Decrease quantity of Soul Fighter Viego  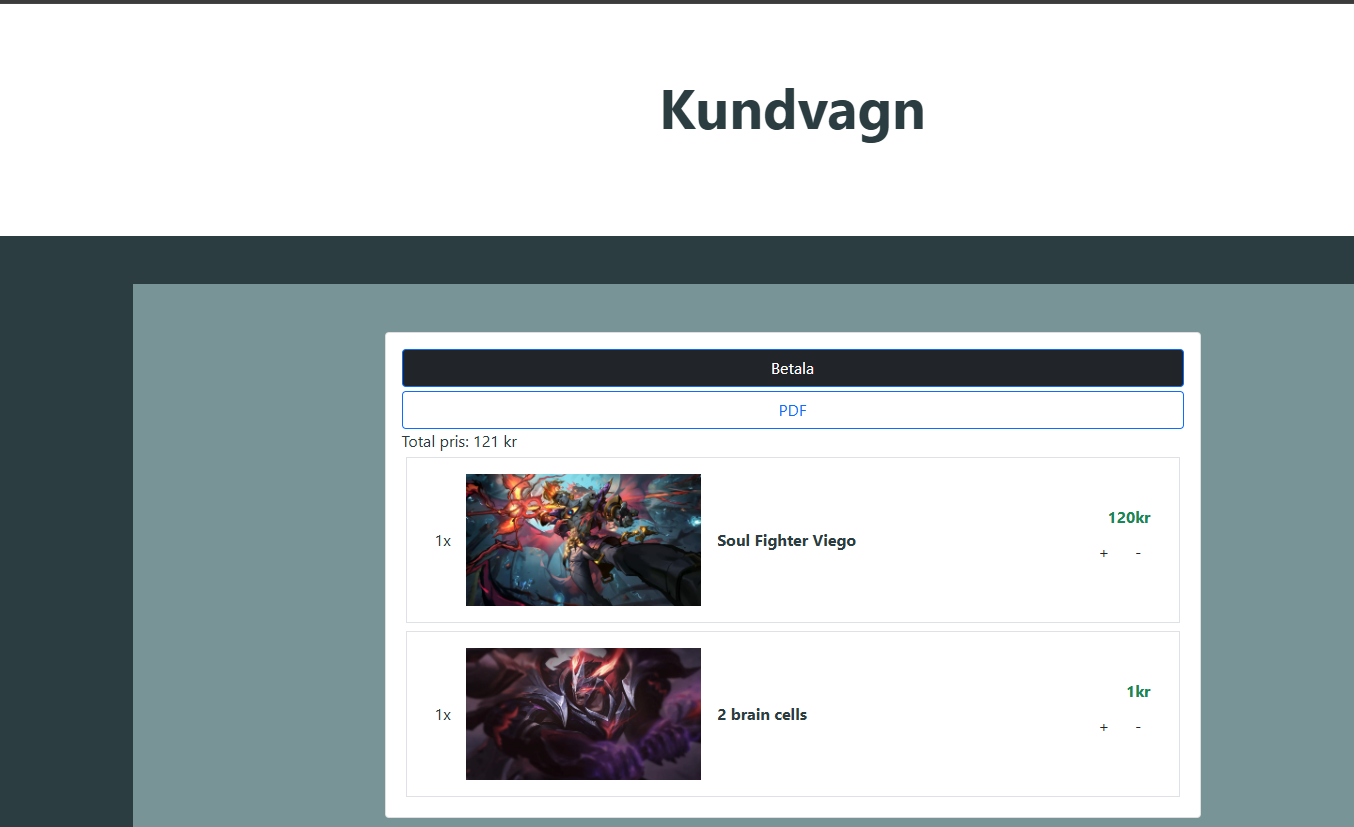coord(1138,554)
